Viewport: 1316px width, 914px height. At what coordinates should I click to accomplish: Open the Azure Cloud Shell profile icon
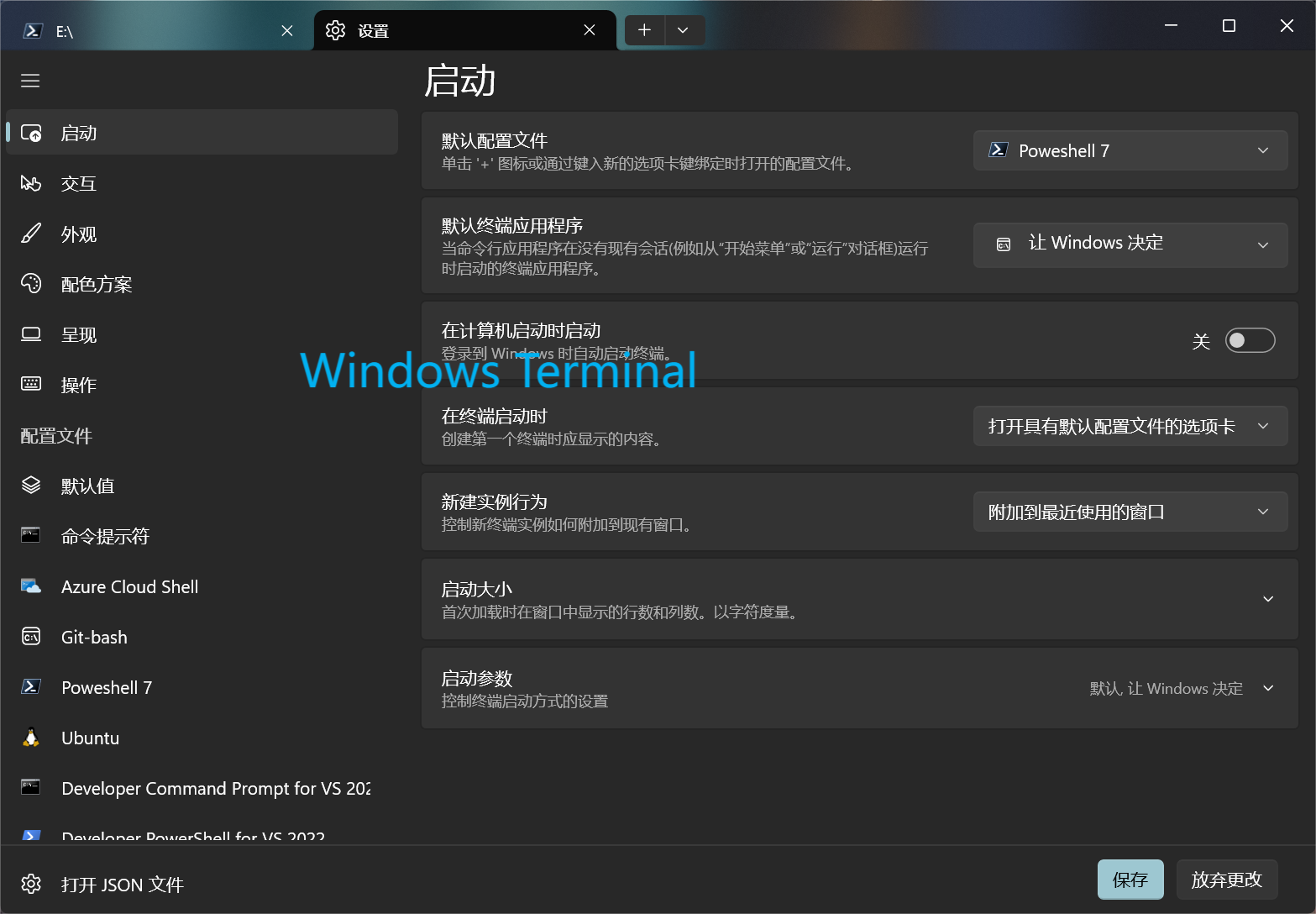pos(31,586)
